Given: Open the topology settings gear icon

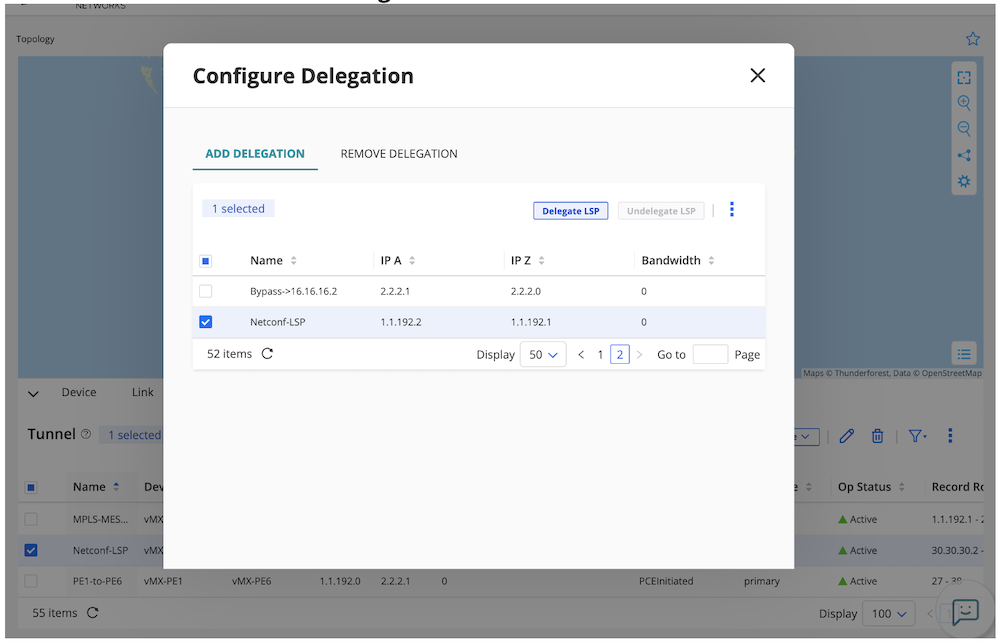Looking at the screenshot, I should (964, 181).
